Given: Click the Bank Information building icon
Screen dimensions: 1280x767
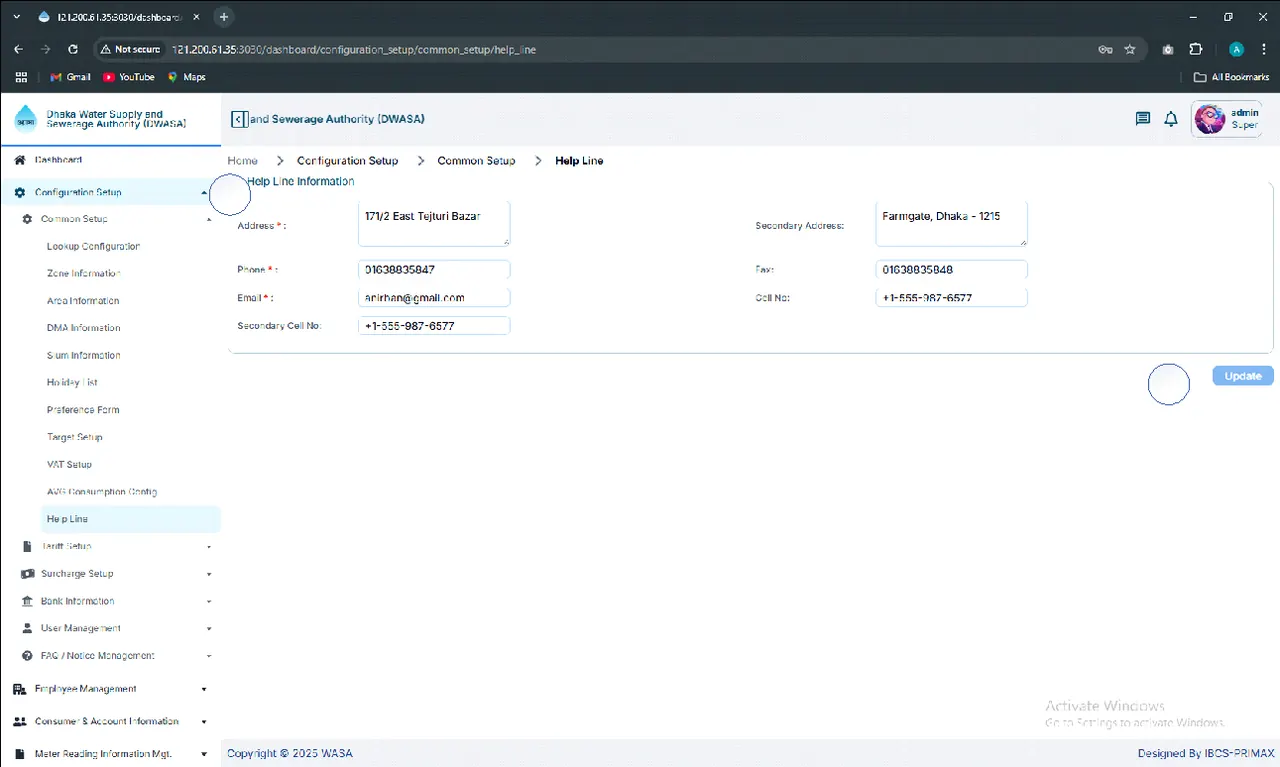Looking at the screenshot, I should click(29, 601).
